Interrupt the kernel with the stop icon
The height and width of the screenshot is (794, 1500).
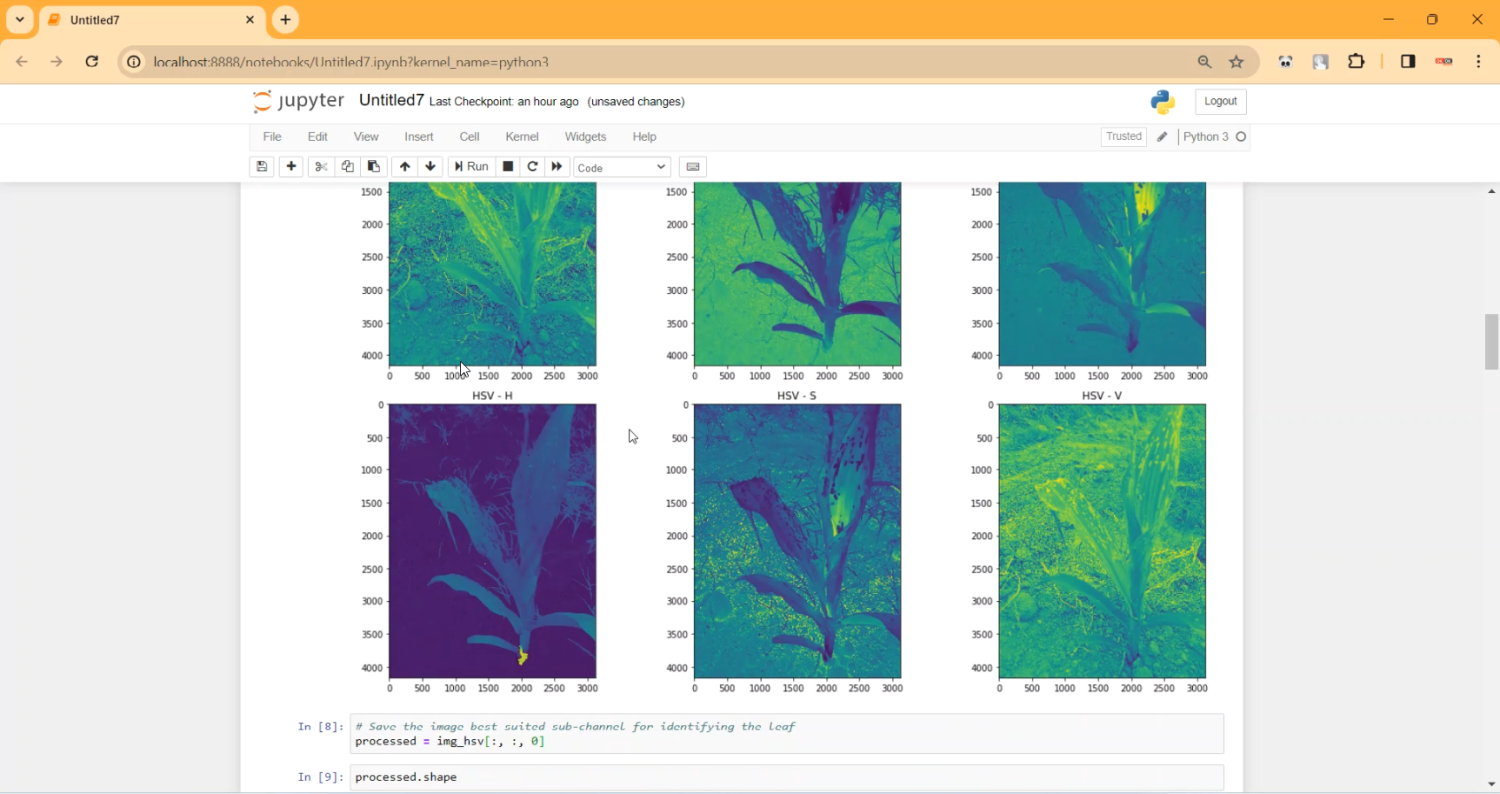508,167
